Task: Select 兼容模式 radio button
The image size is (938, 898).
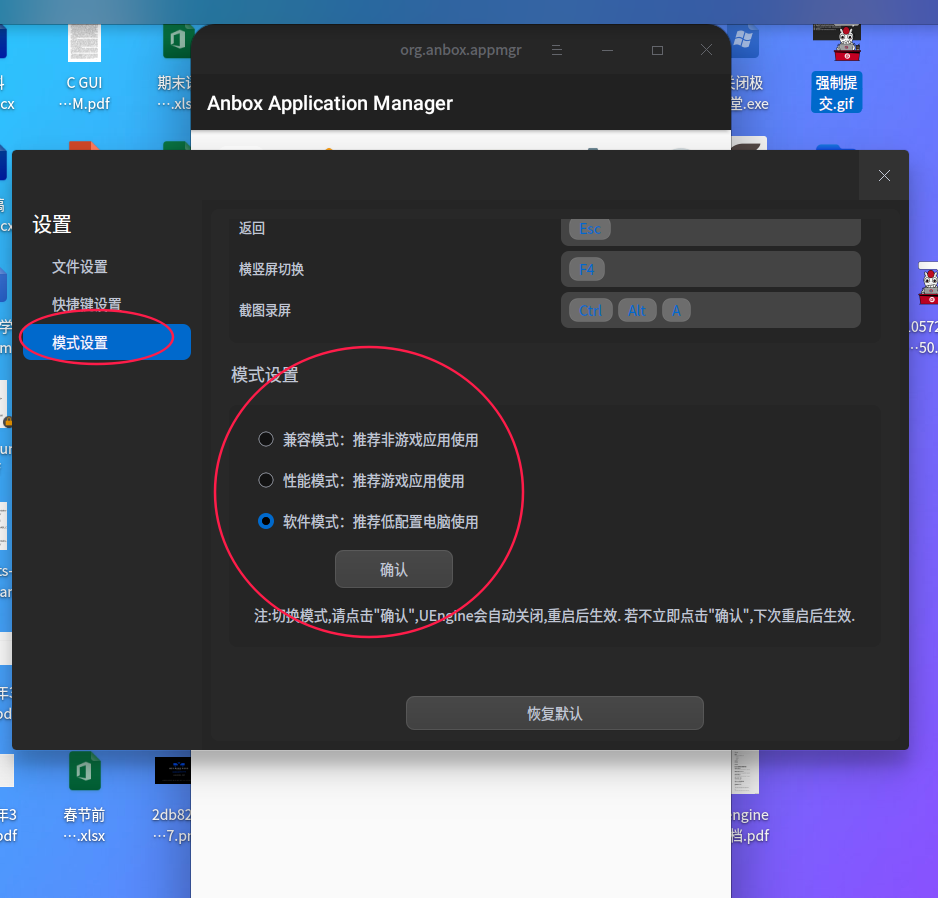Action: point(266,440)
